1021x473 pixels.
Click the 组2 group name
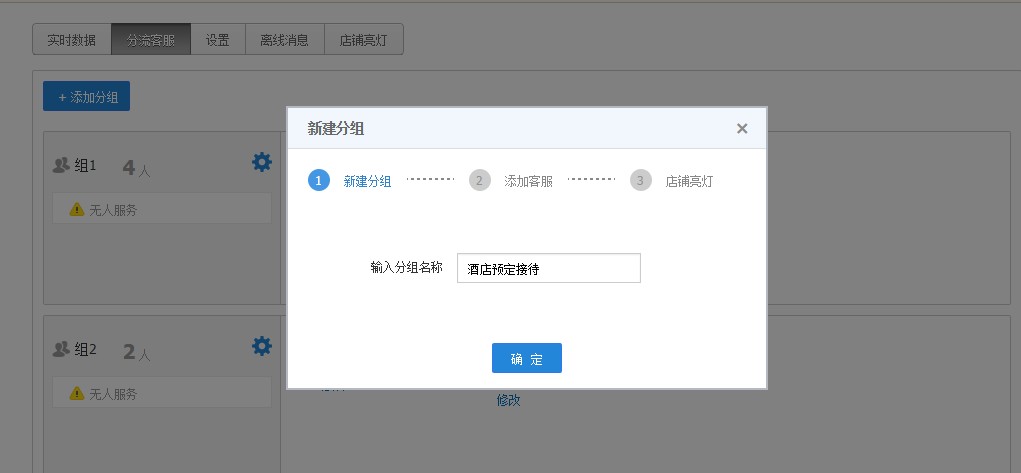[x=85, y=350]
